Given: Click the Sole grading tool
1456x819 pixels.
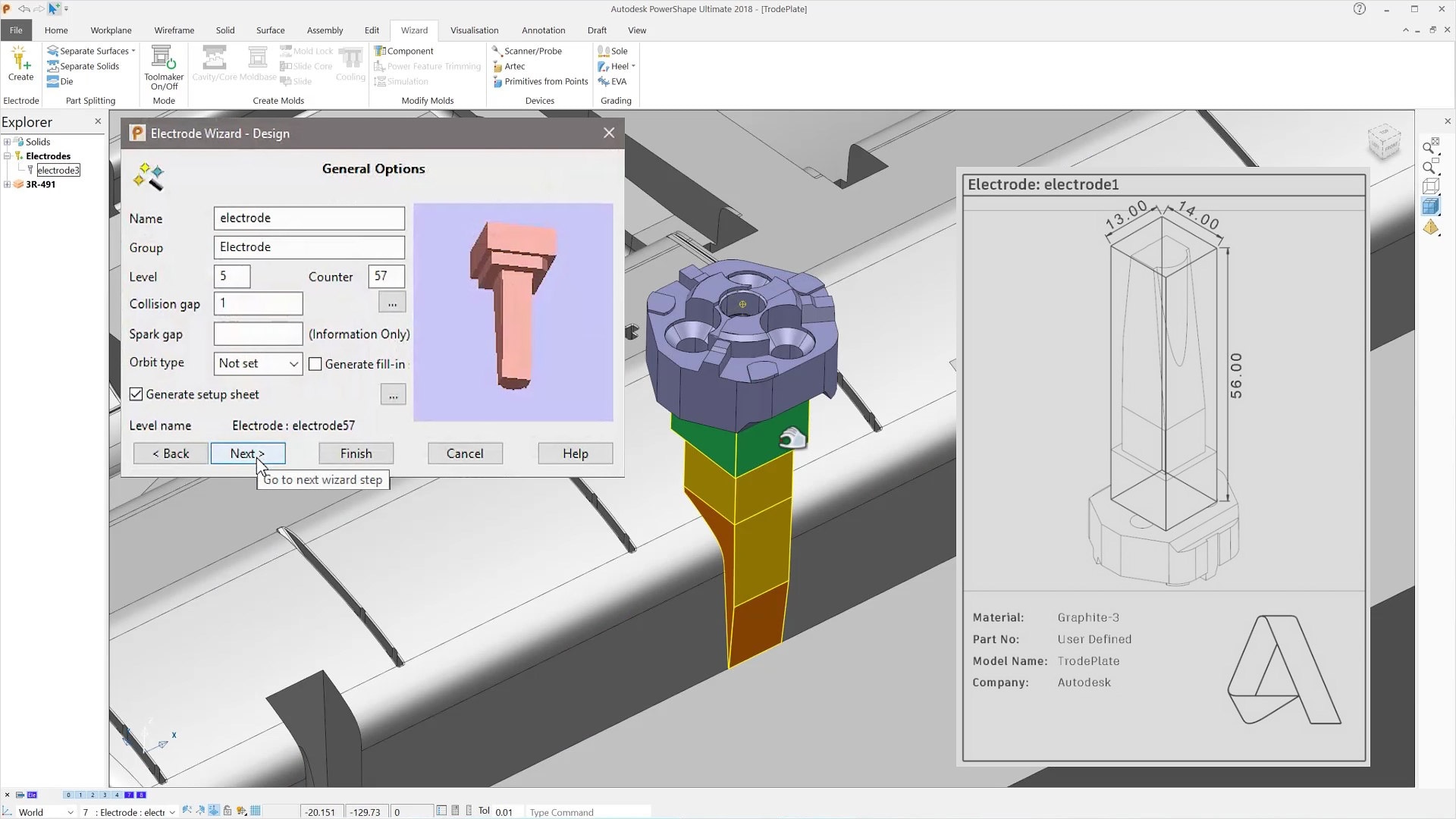Looking at the screenshot, I should pos(613,51).
